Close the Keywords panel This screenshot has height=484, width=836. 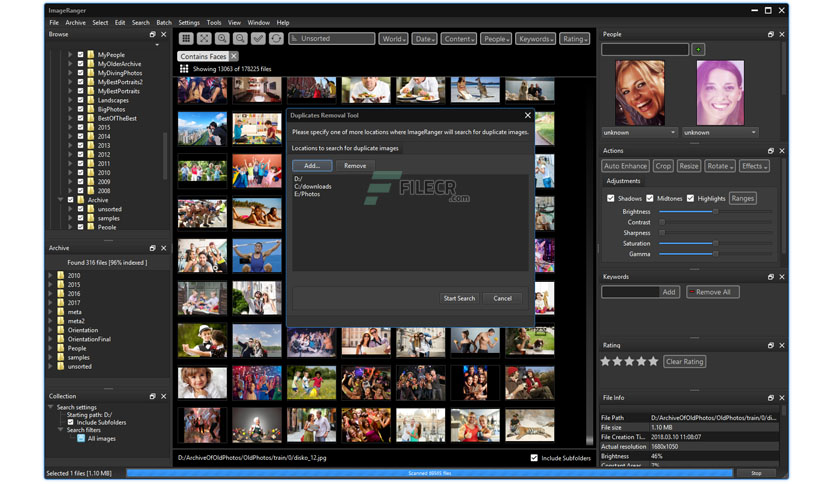(782, 277)
